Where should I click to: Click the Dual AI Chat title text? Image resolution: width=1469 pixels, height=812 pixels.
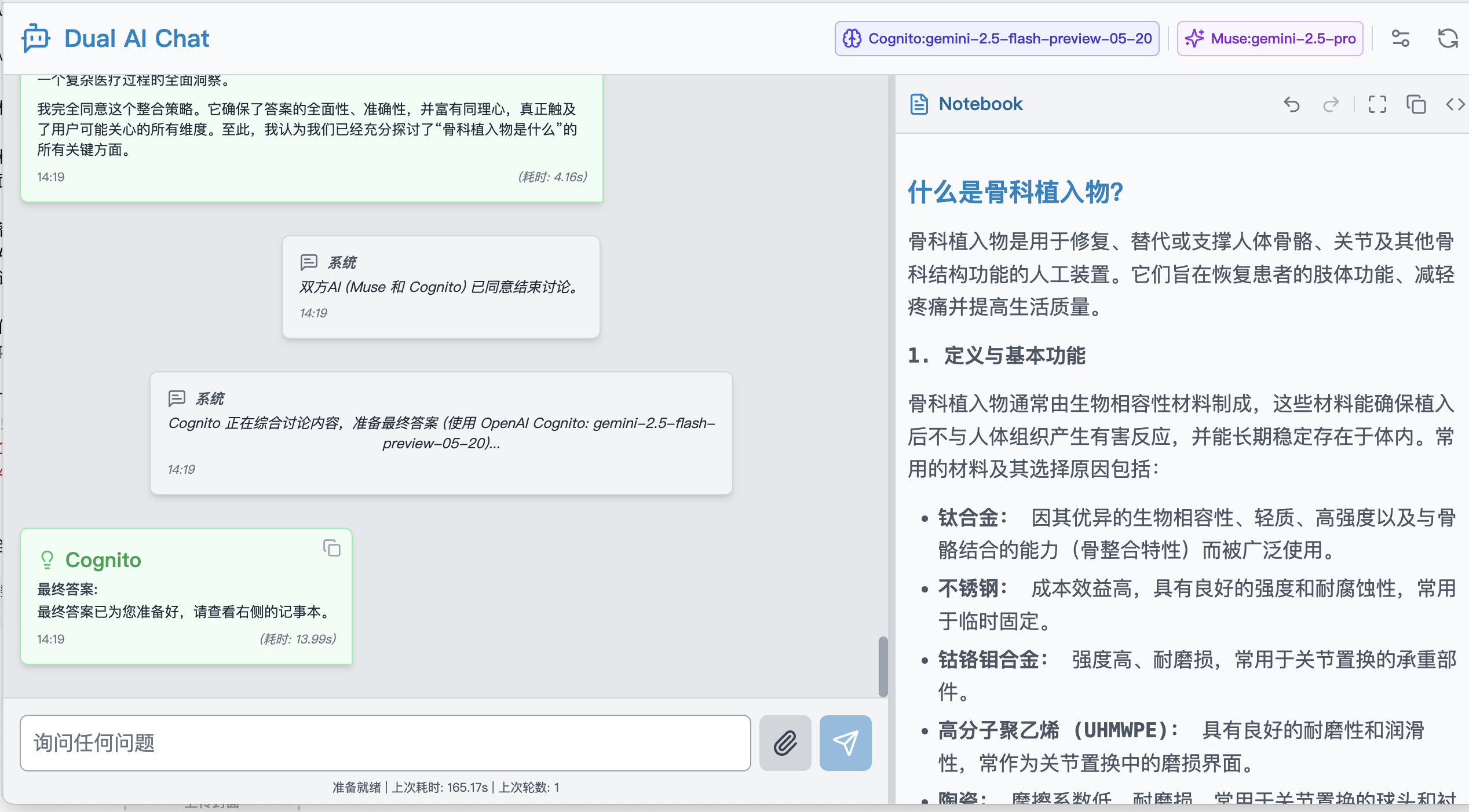pyautogui.click(x=137, y=39)
